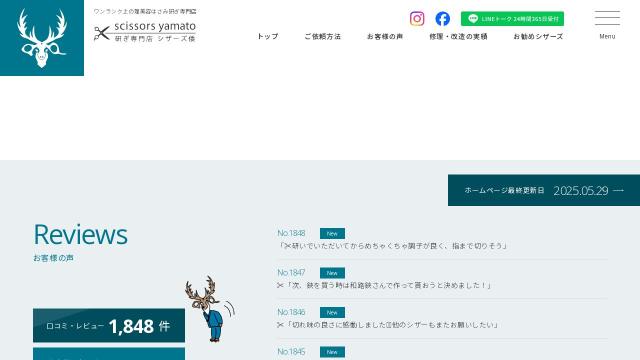Open the Instagram icon link

(417, 19)
